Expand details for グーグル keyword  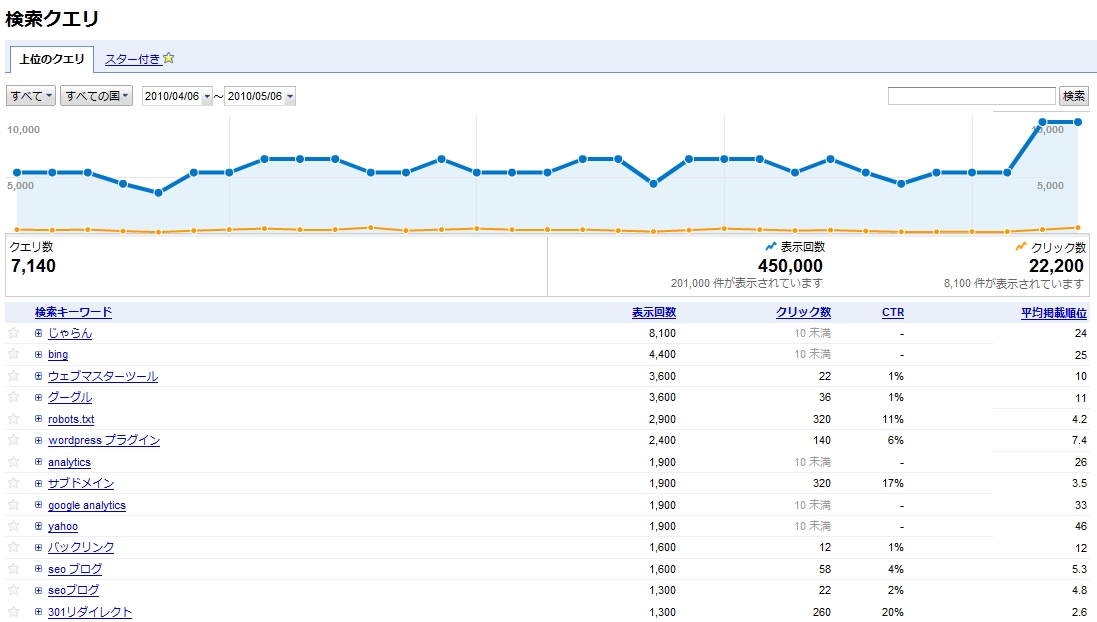click(38, 397)
